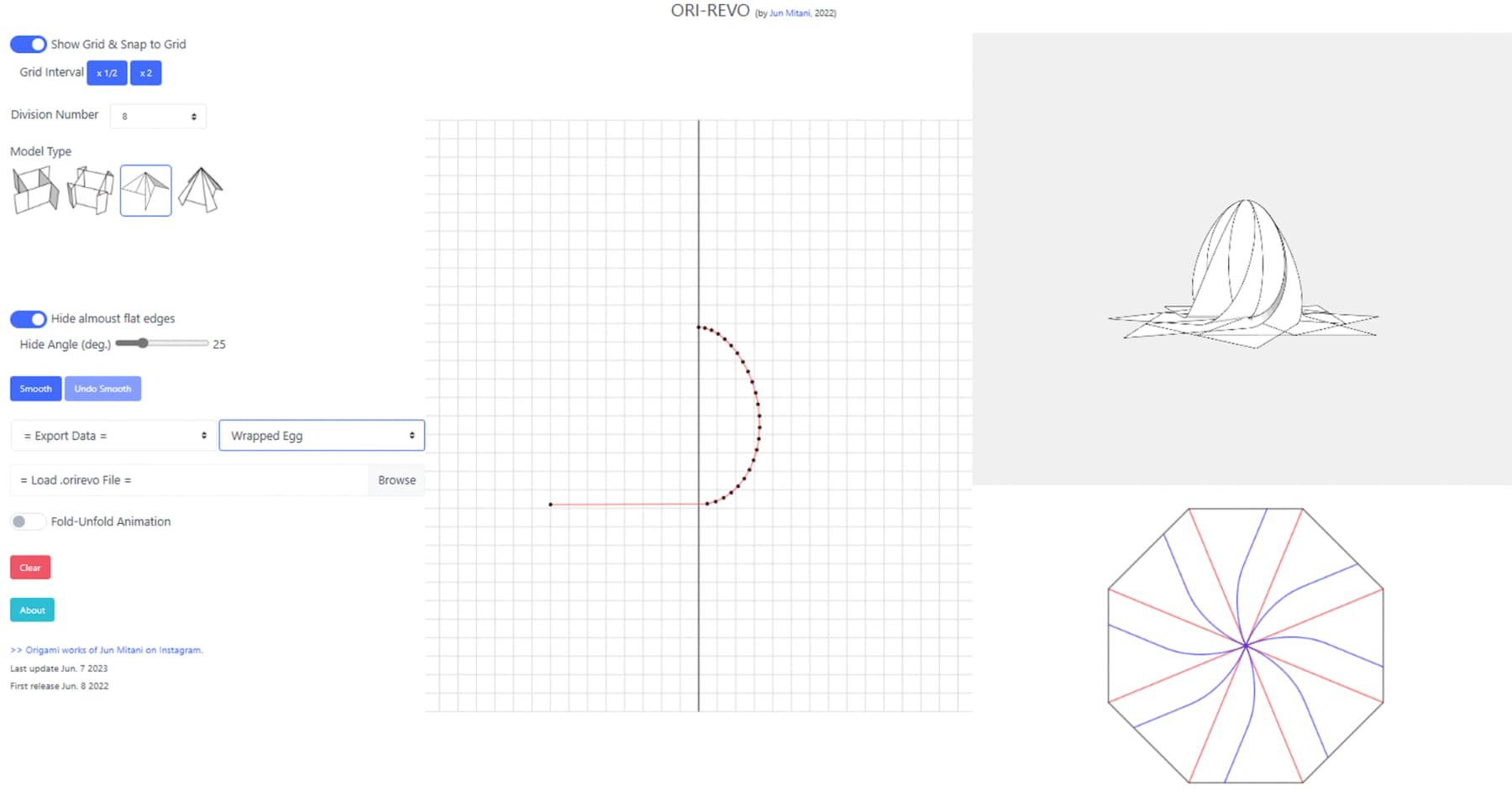Image resolution: width=1512 pixels, height=791 pixels.
Task: Select the first Model Type icon (open pleated strip)
Action: click(x=35, y=190)
